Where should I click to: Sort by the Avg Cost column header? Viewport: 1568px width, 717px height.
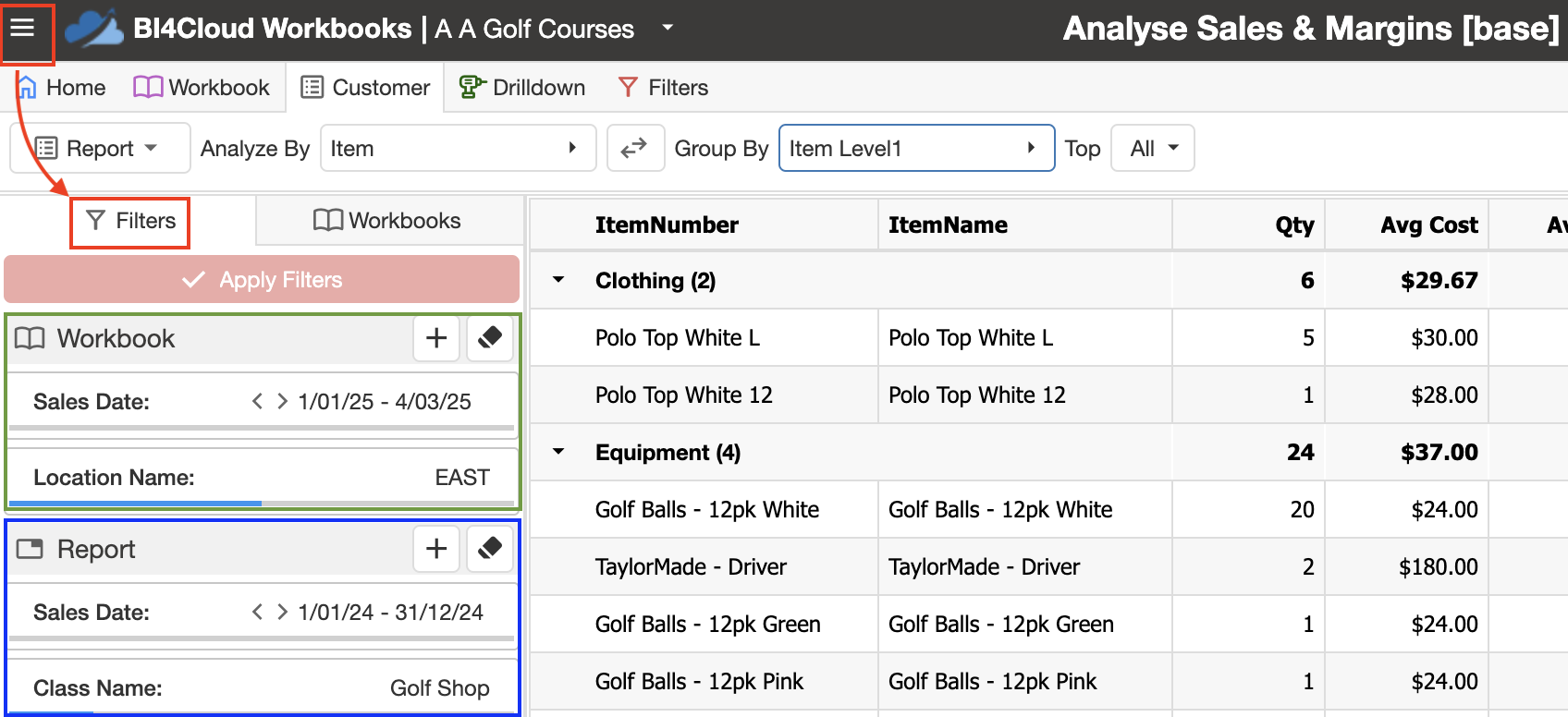click(1429, 225)
